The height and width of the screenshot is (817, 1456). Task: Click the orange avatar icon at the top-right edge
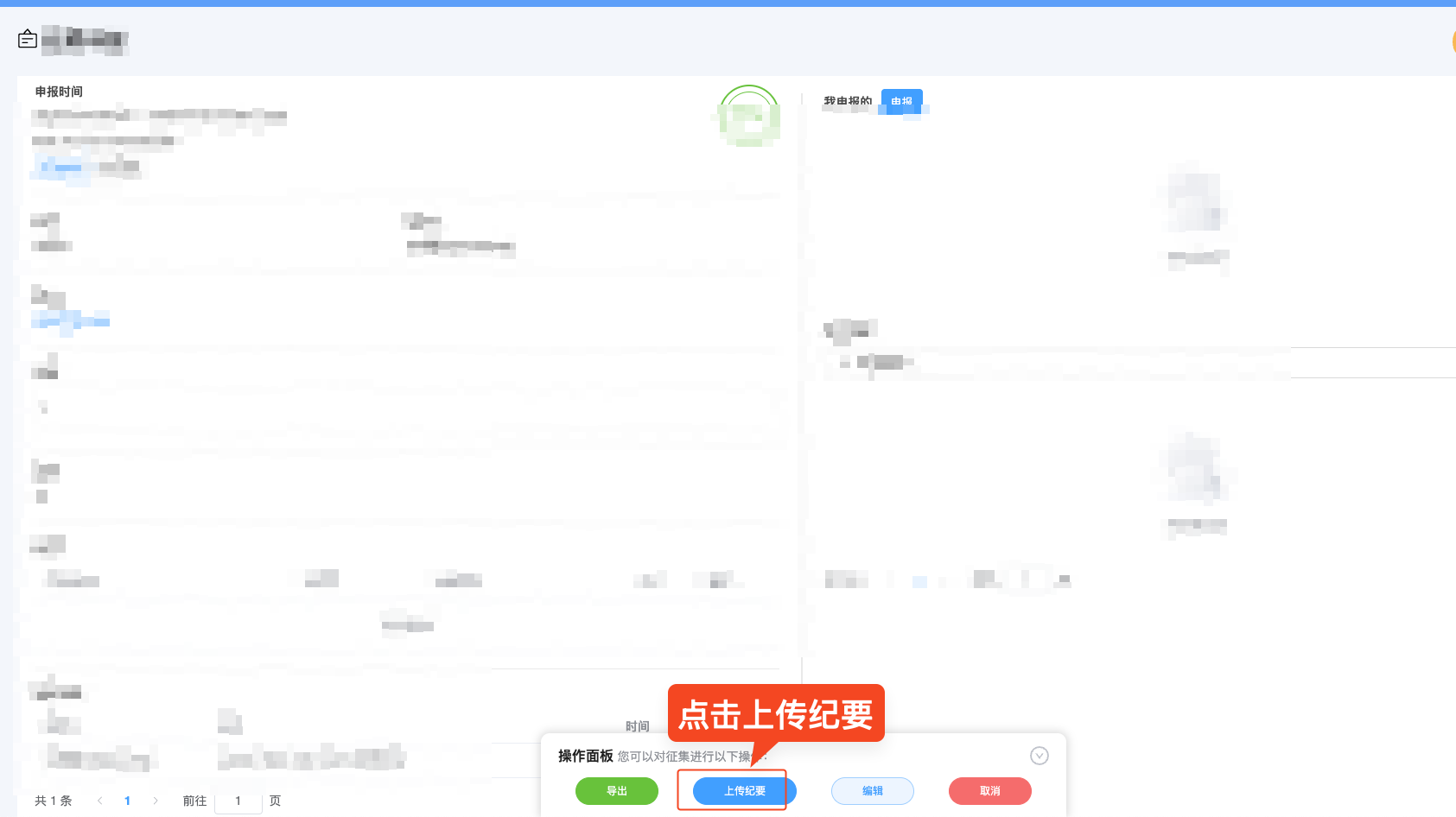tap(1453, 41)
